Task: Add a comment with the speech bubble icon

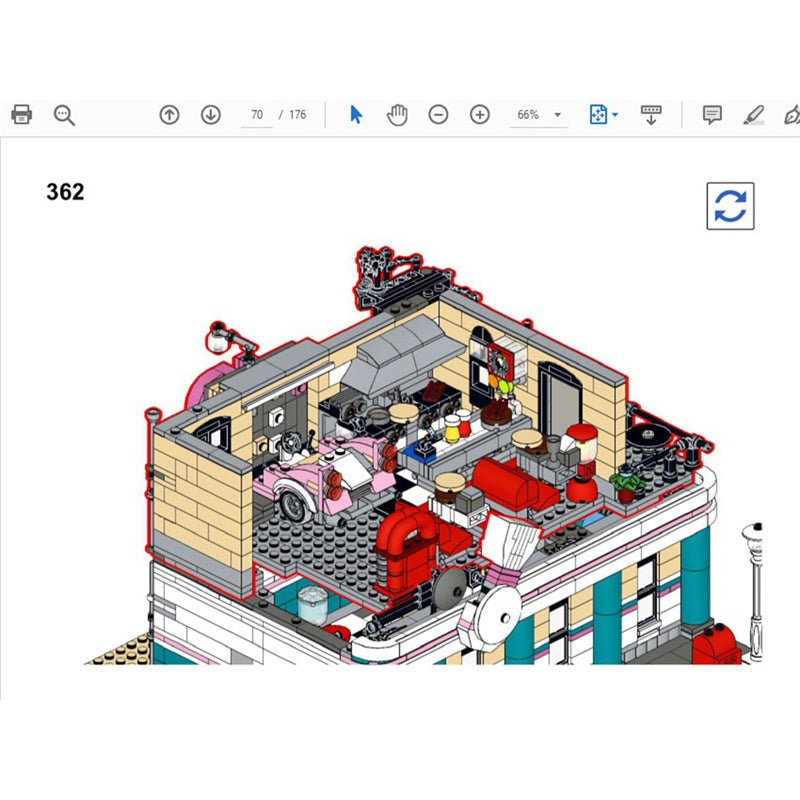Action: click(712, 114)
